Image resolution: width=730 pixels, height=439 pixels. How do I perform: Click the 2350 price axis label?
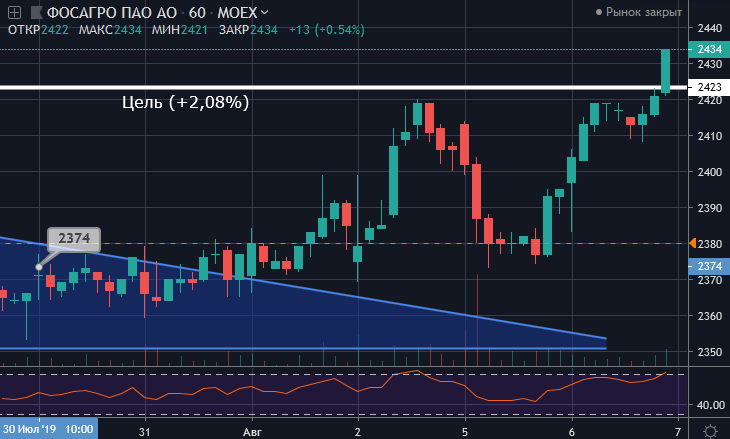[710, 351]
